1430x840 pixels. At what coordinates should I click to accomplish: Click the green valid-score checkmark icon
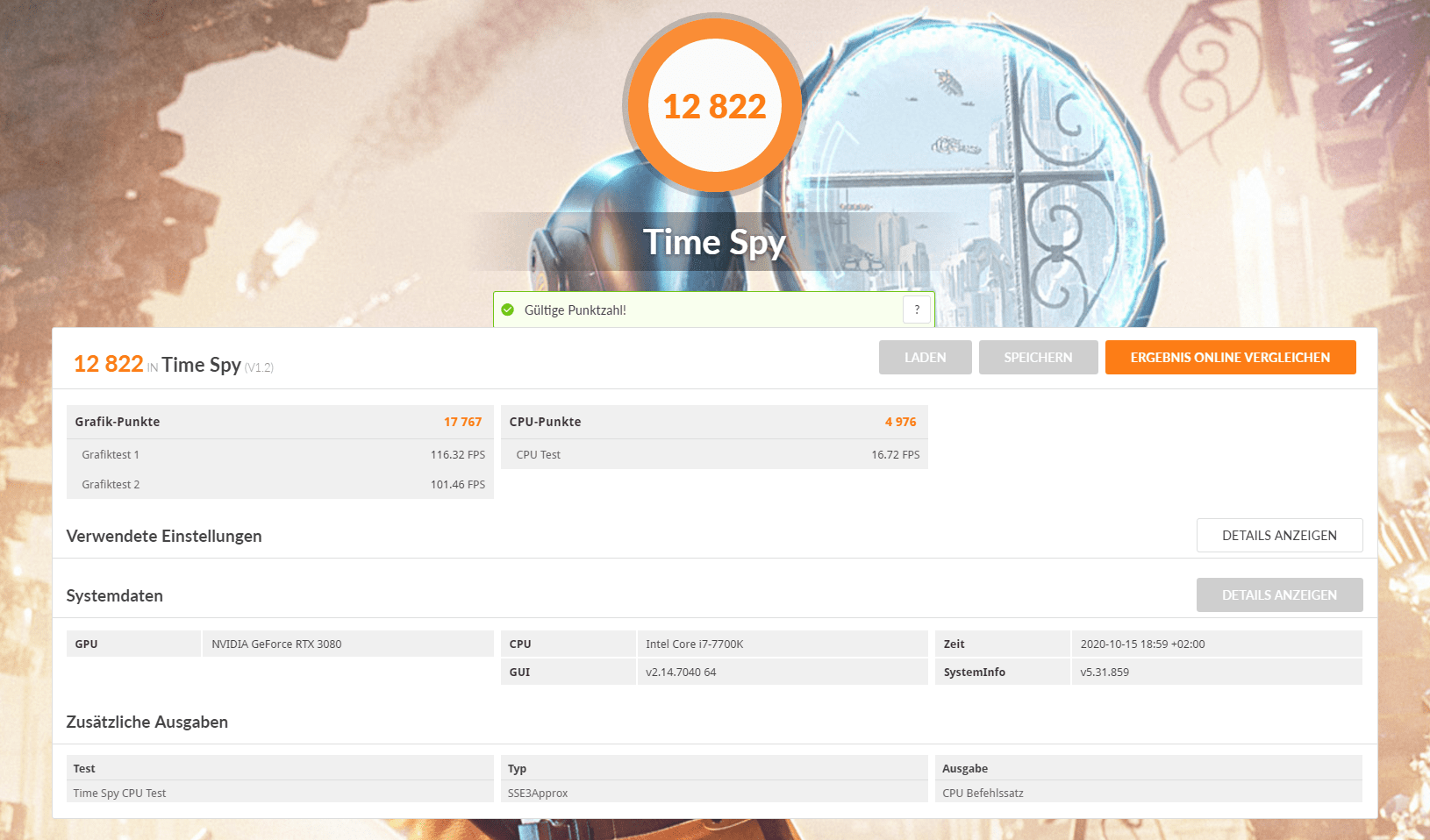[x=507, y=310]
